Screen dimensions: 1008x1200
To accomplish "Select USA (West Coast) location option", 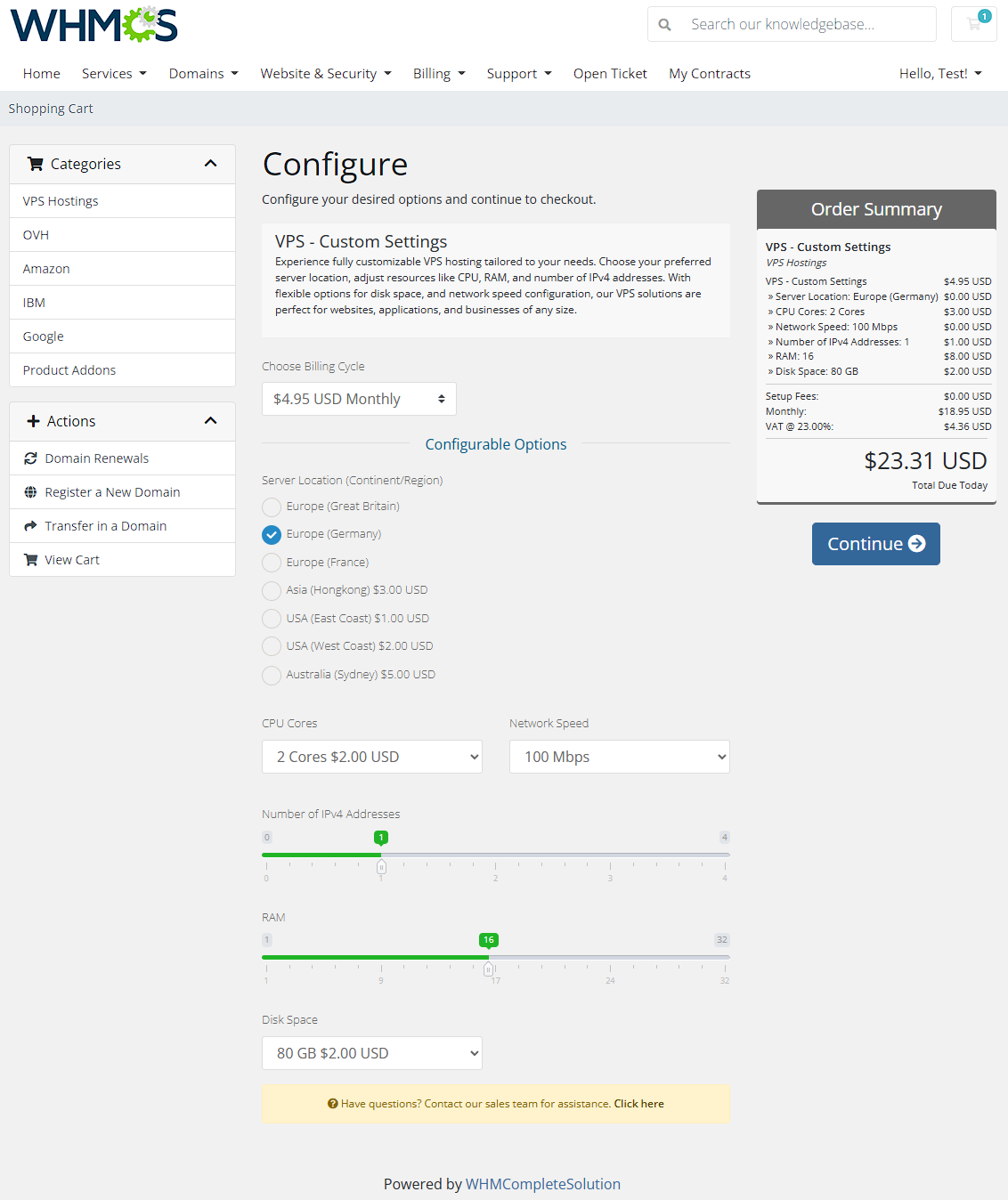I will click(272, 646).
